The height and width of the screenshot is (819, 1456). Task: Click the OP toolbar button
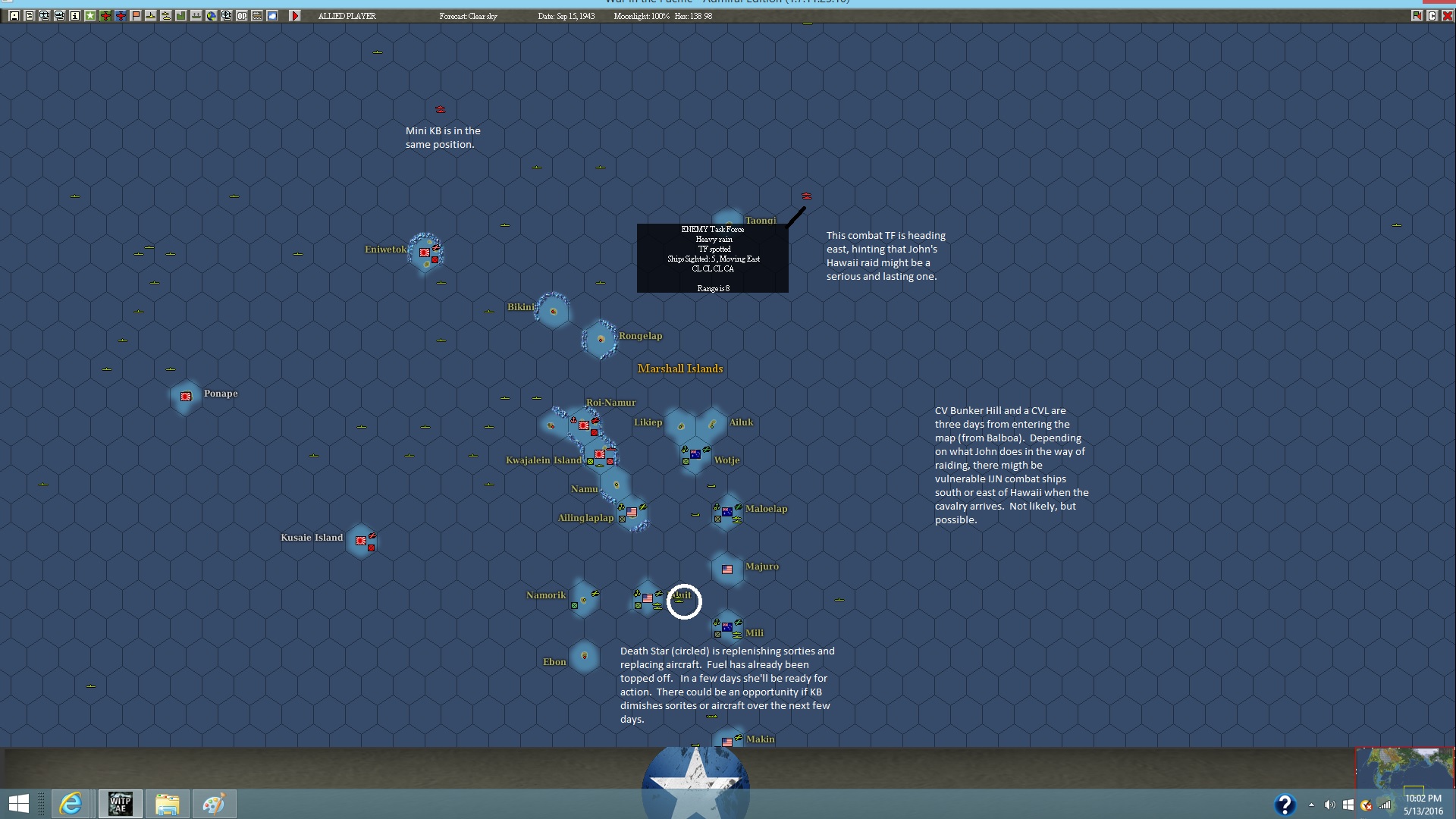(x=242, y=15)
